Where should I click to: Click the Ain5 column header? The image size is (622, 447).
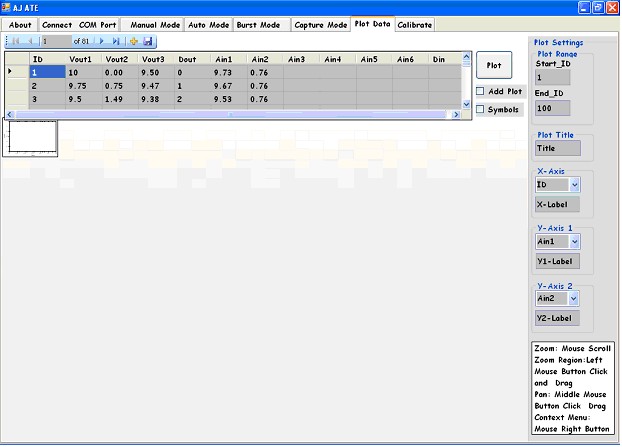point(374,59)
